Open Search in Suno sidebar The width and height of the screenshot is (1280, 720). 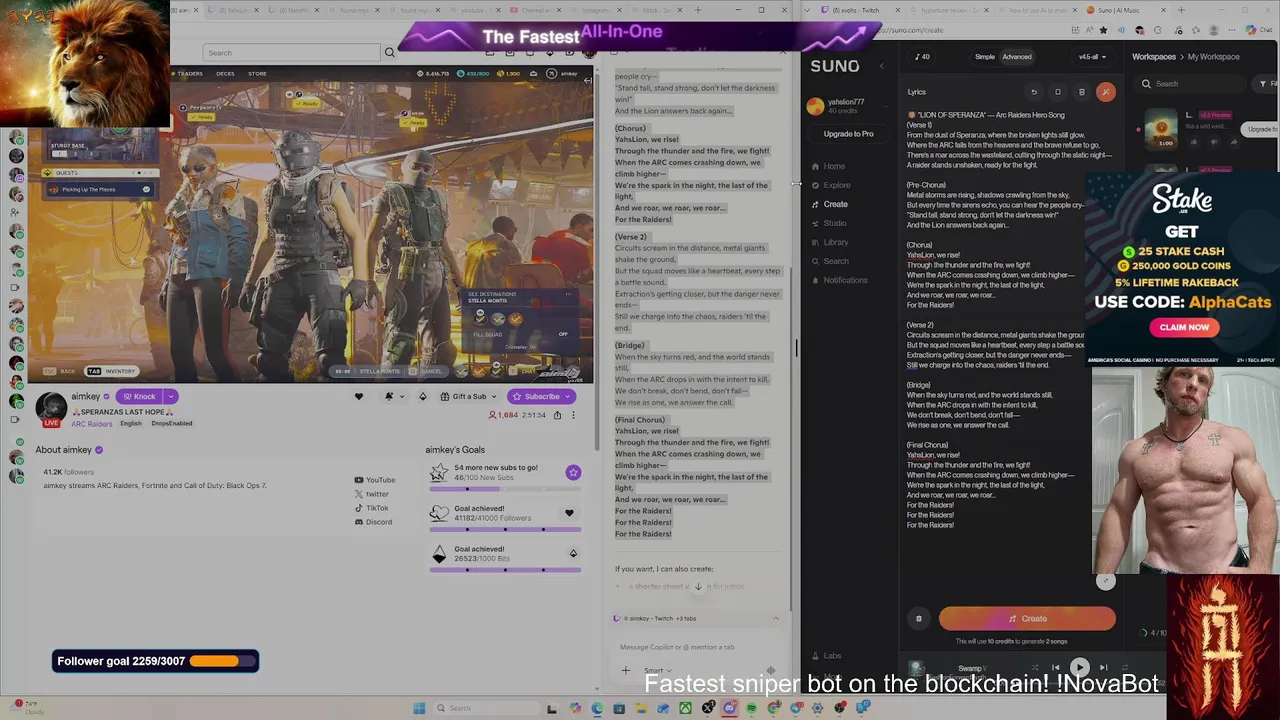click(x=830, y=261)
